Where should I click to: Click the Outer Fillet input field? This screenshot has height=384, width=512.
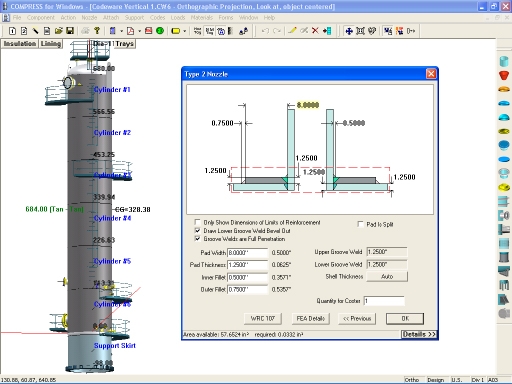tap(247, 289)
